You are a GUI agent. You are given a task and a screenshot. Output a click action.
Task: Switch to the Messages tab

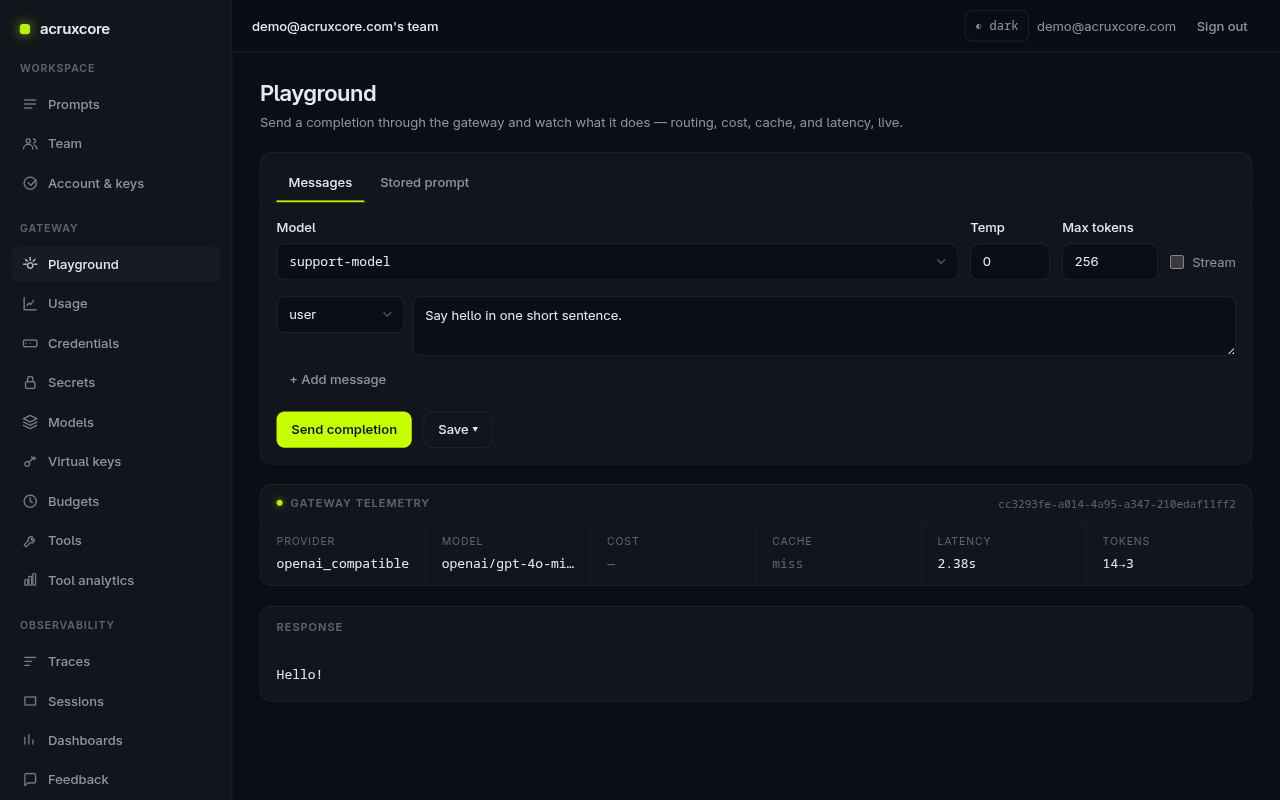320,183
